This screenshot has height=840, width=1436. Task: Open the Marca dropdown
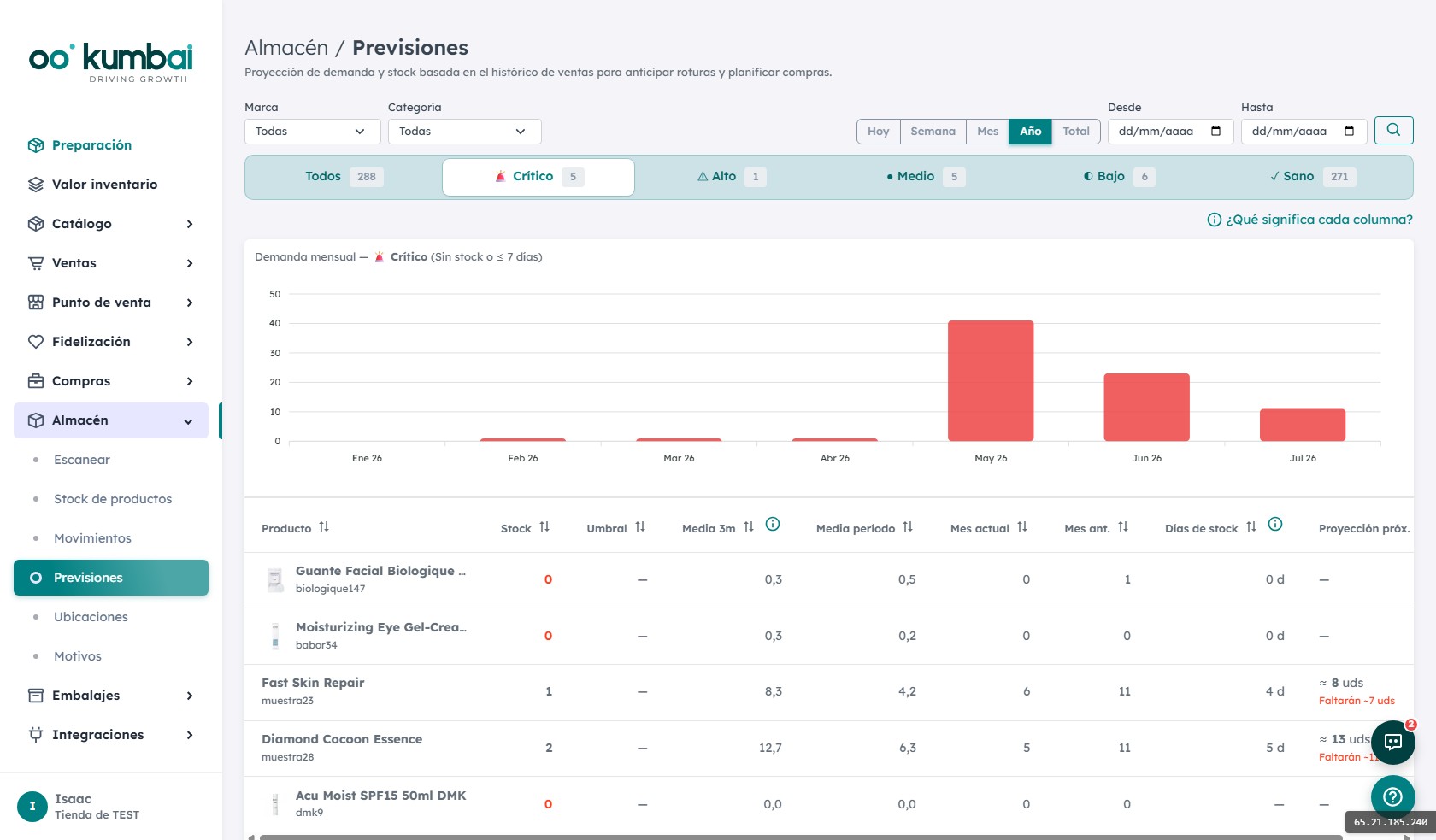(x=313, y=132)
